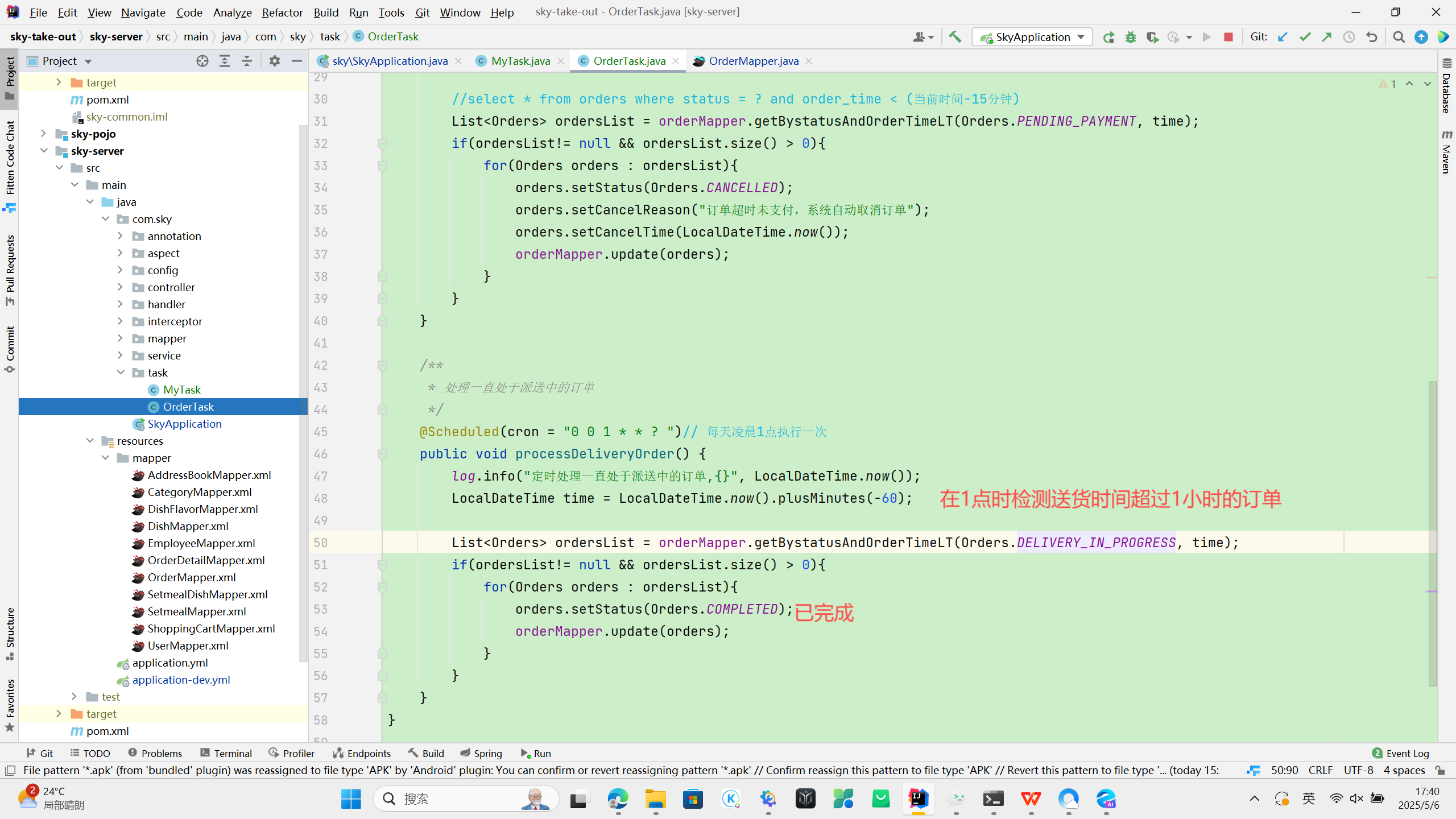Open SkyApplication run configuration dropdown

click(1032, 37)
